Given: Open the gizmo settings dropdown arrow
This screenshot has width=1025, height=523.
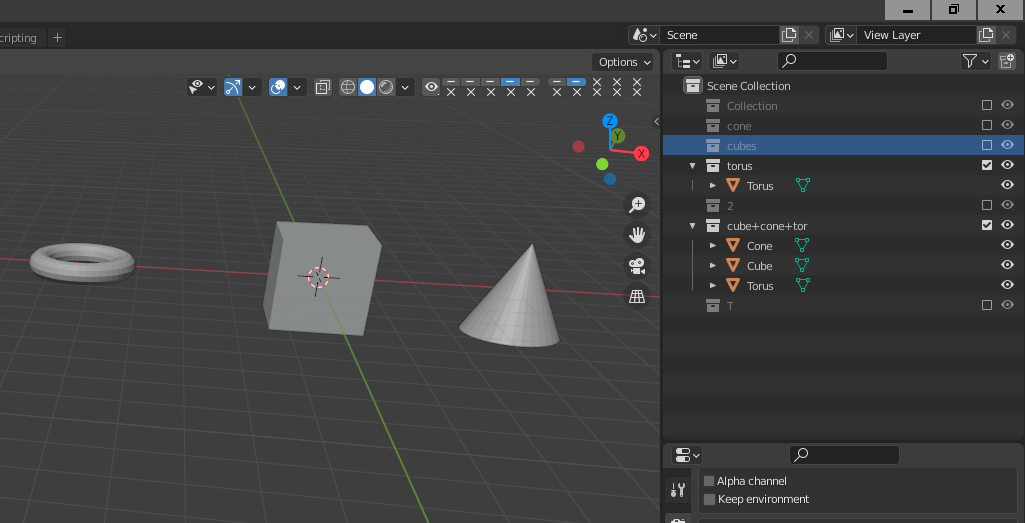Looking at the screenshot, I should point(252,87).
